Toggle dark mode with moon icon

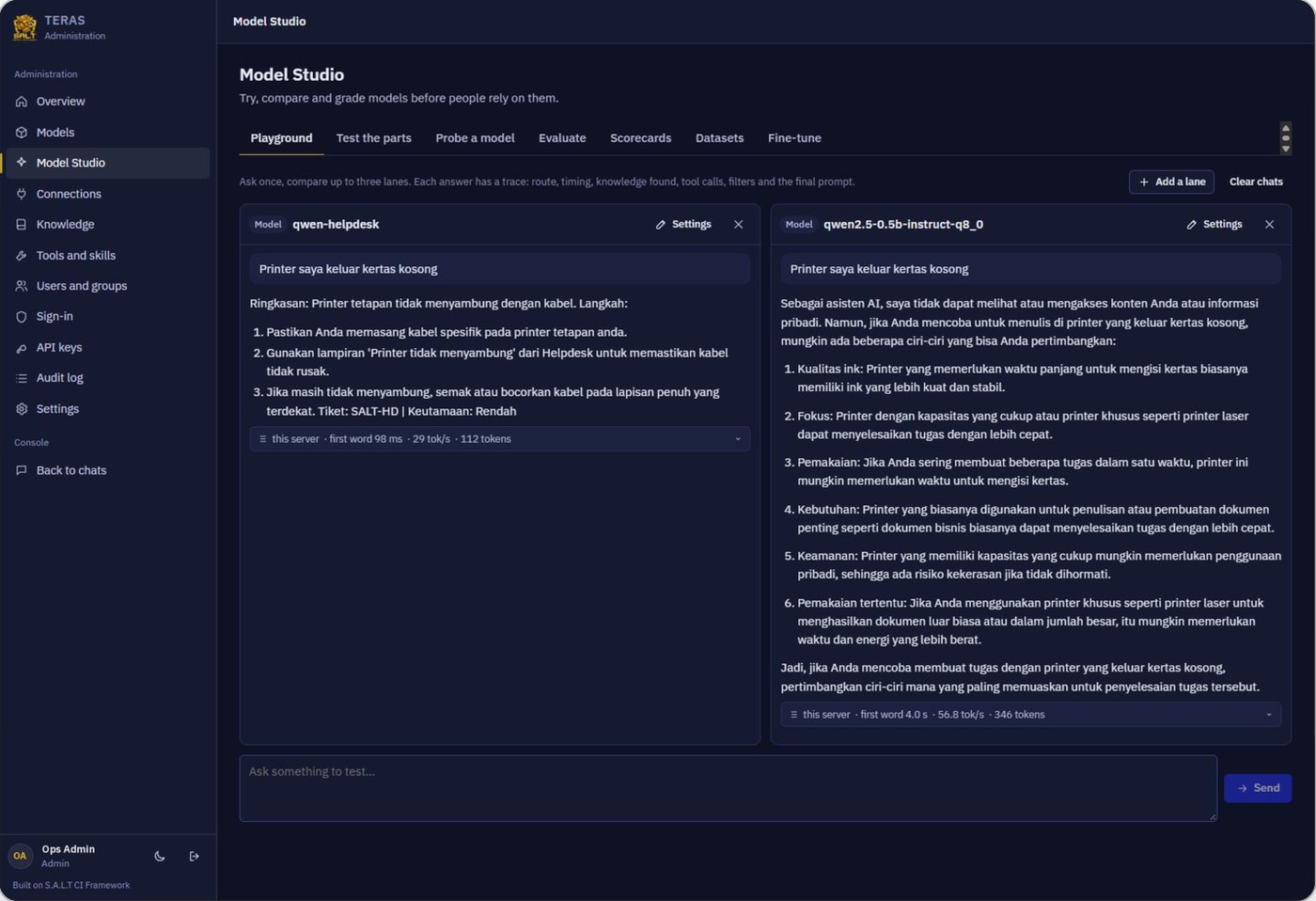click(x=160, y=856)
